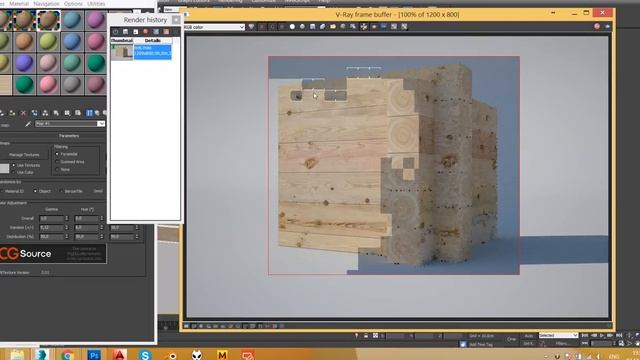Collapse the Parameters rollout header

[x=69, y=136]
